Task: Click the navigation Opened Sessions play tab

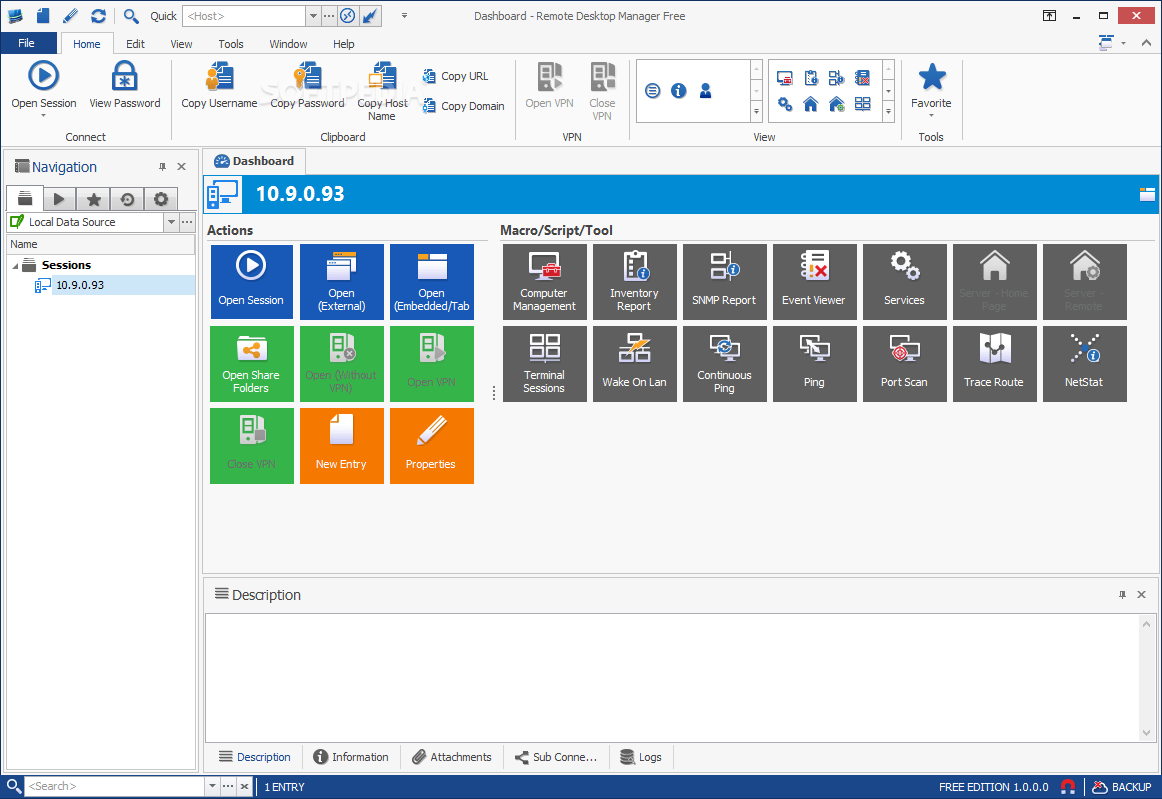Action: [x=59, y=199]
